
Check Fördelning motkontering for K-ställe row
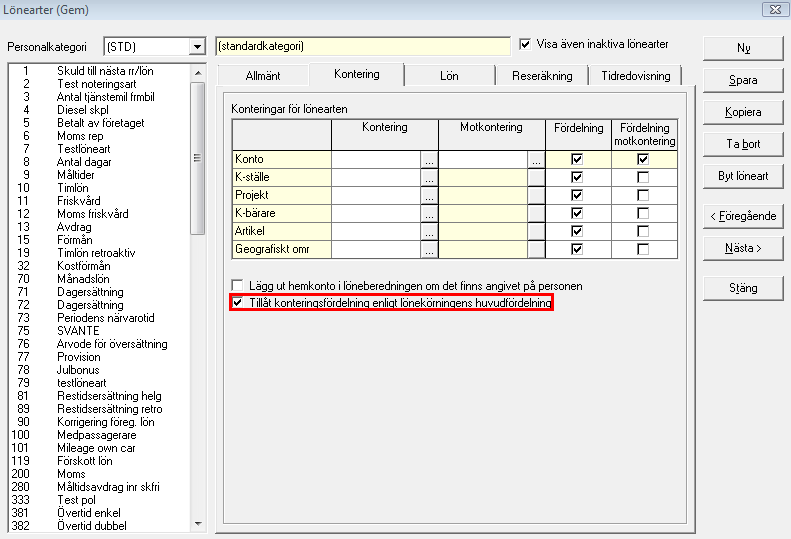tap(643, 178)
